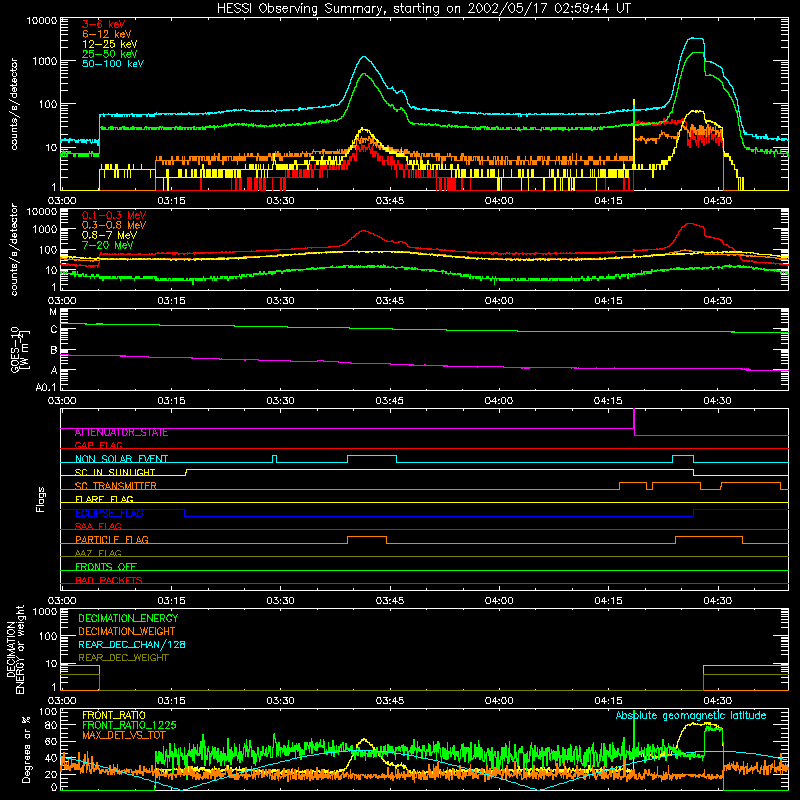Click the Flags panel axis label
Screen dimensions: 800x800
click(x=41, y=499)
